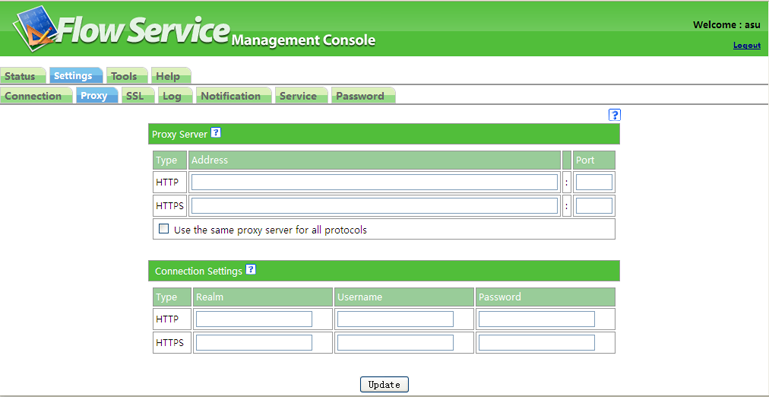This screenshot has height=397, width=769.
Task: Enable Use the same proxy server checkbox
Action: (164, 229)
